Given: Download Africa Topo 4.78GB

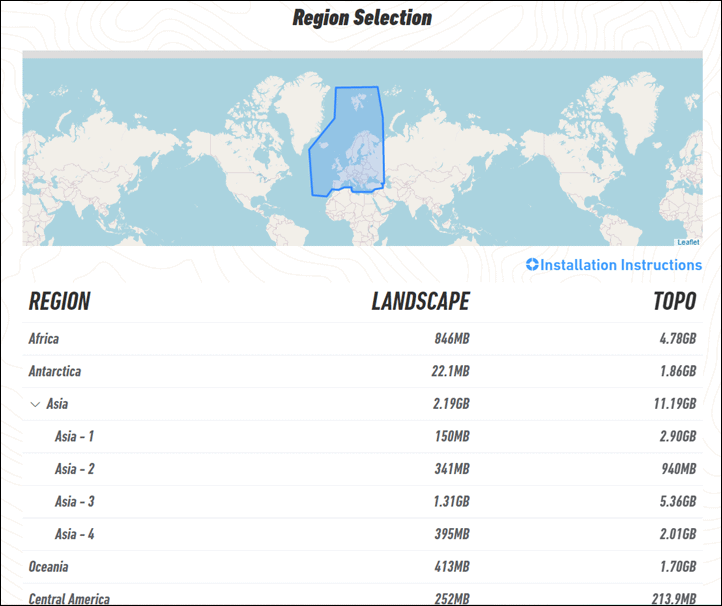Looking at the screenshot, I should click(677, 338).
